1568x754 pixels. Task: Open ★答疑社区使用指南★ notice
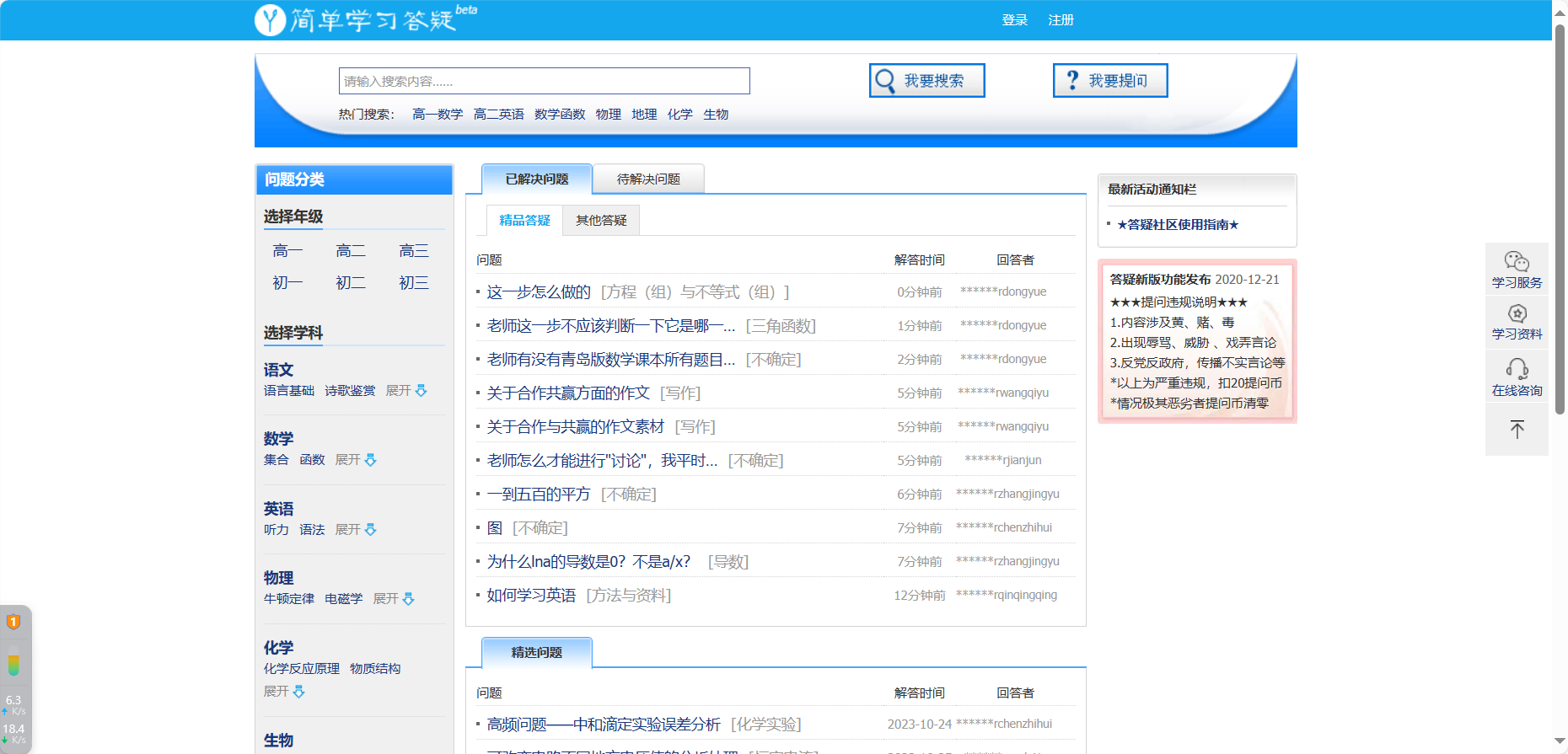pyautogui.click(x=1178, y=225)
